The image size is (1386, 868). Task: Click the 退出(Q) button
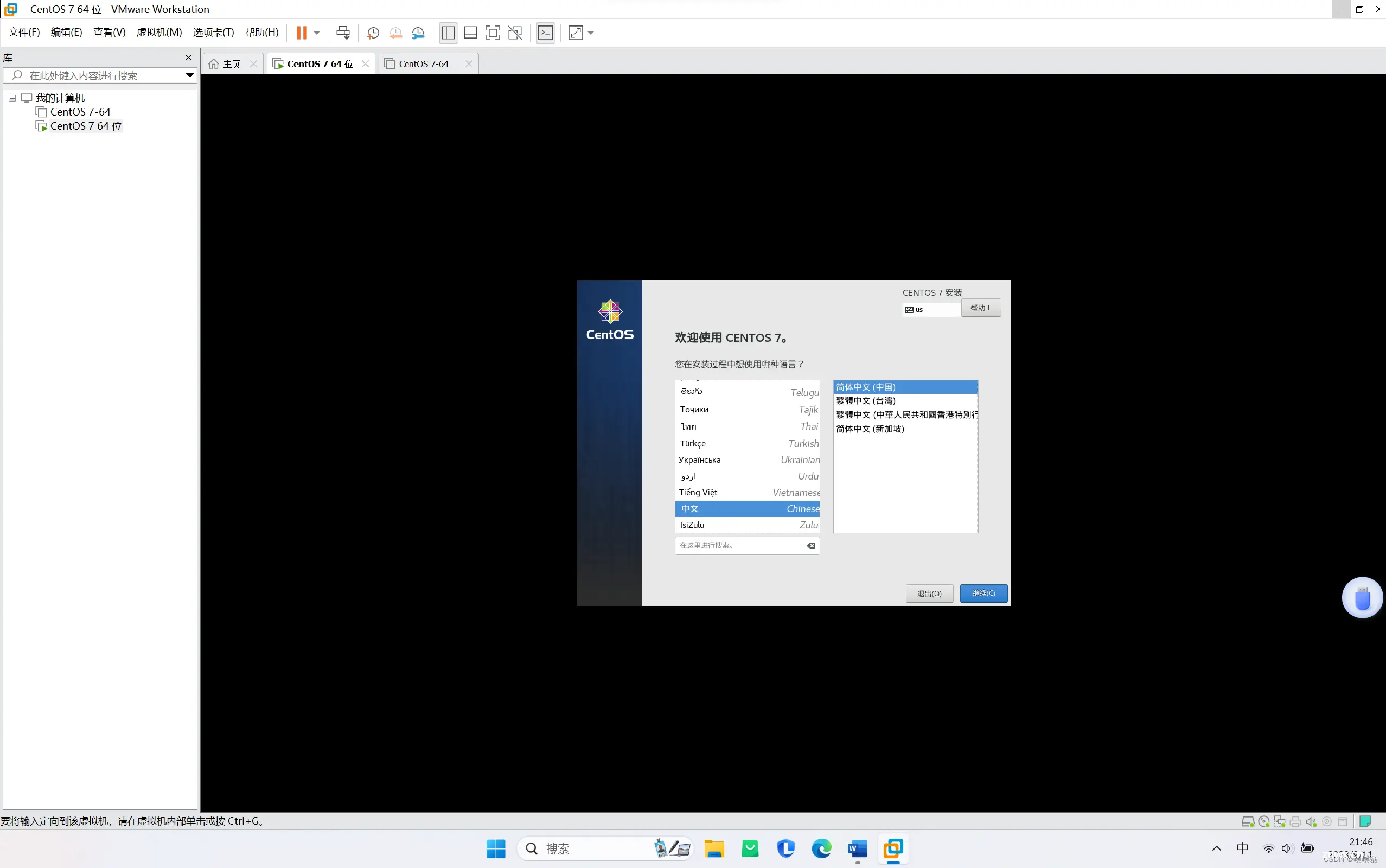(929, 593)
